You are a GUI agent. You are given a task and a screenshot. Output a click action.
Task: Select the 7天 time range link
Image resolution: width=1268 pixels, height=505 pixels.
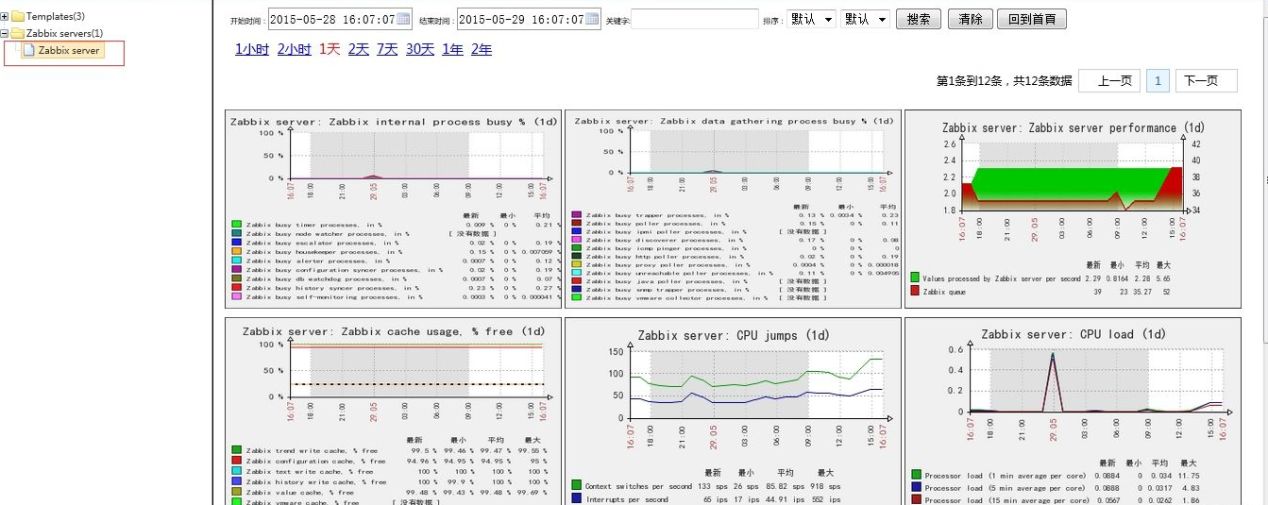pos(388,49)
